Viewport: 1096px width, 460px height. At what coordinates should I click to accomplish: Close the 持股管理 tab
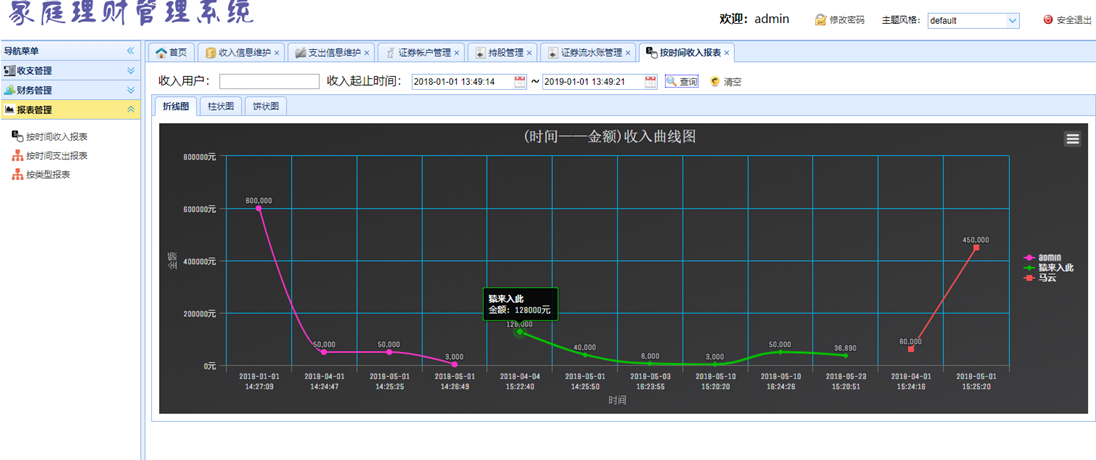[530, 53]
